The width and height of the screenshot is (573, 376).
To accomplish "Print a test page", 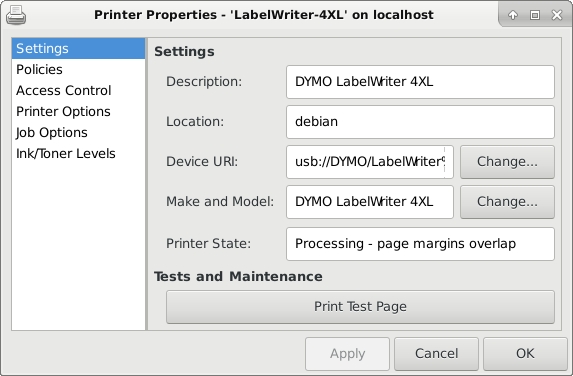I will pyautogui.click(x=360, y=307).
